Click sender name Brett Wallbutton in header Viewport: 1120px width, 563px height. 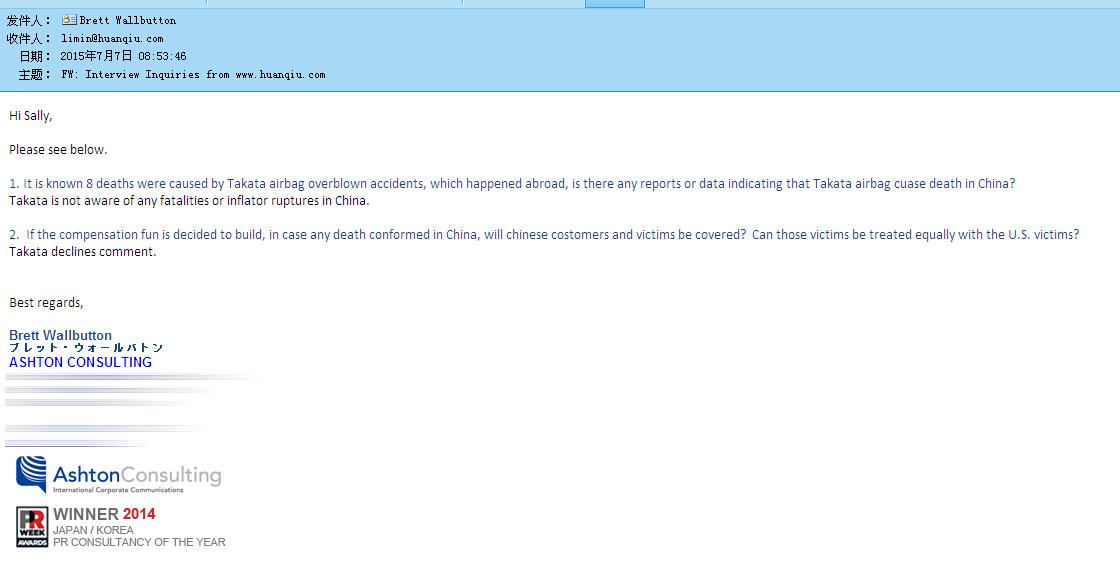coord(127,20)
